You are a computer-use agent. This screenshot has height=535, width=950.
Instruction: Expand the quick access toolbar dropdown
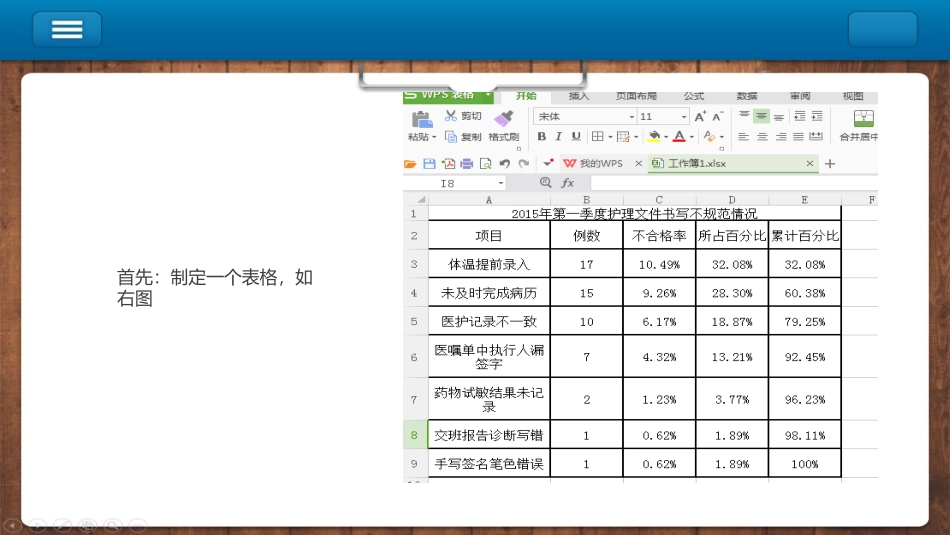pyautogui.click(x=548, y=163)
